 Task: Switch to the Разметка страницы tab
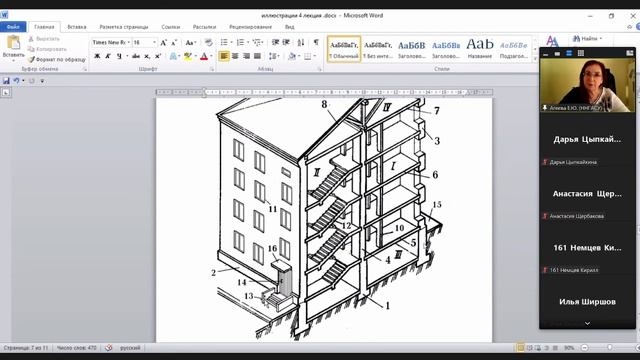(x=124, y=27)
